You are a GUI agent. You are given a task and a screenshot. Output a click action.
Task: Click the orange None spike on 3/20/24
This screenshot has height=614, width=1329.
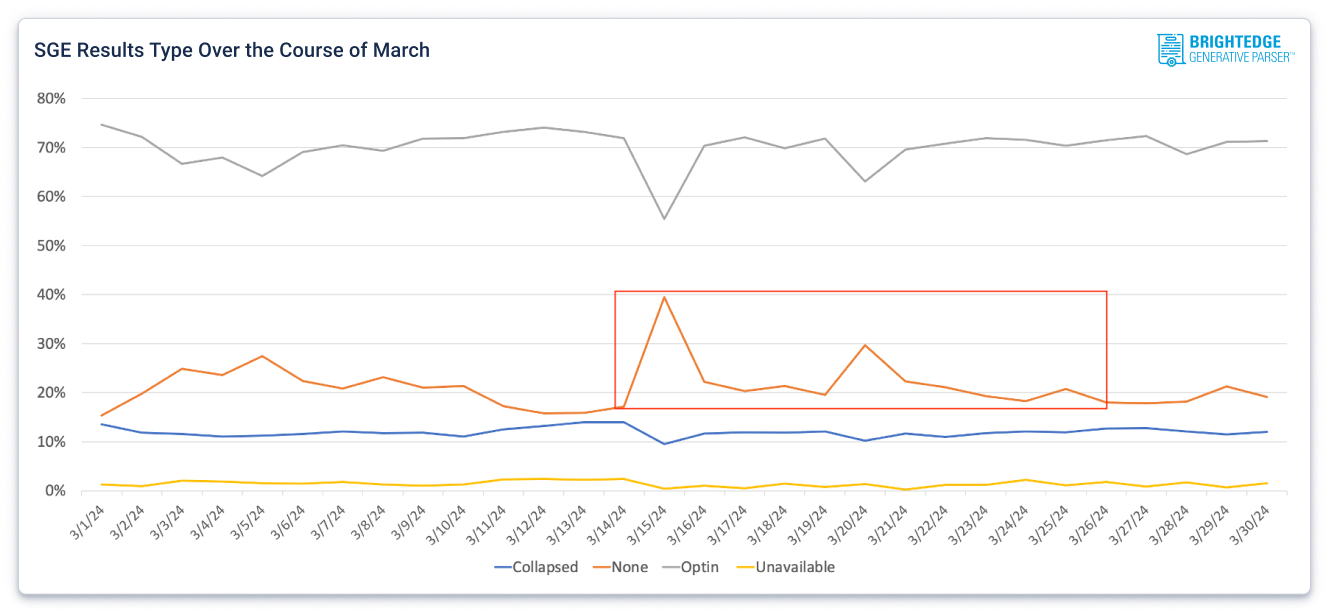click(864, 345)
